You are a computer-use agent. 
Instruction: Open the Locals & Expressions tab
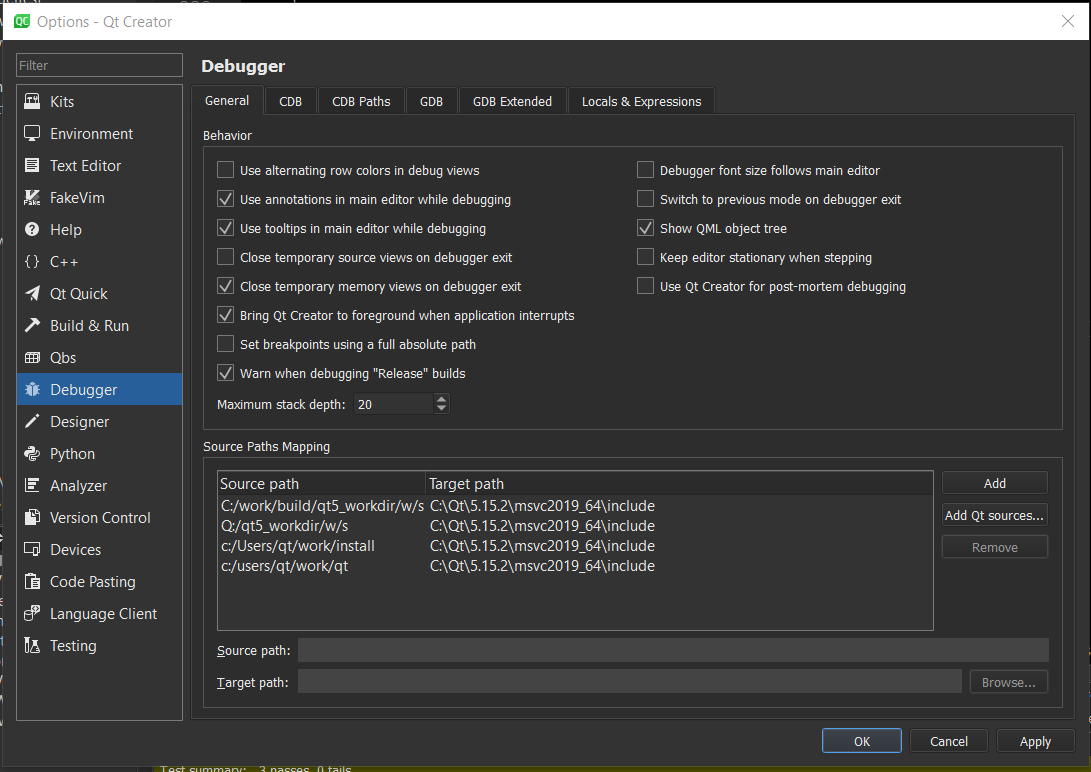click(x=642, y=102)
